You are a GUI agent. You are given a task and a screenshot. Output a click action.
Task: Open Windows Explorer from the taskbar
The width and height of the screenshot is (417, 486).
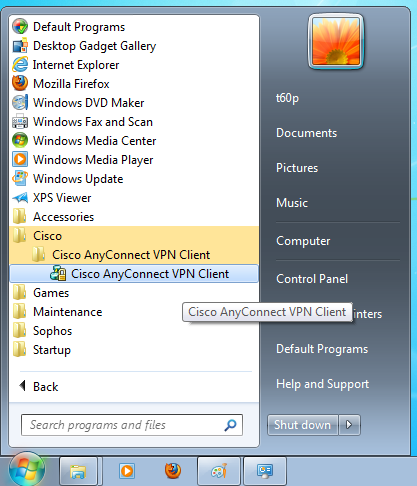point(78,471)
